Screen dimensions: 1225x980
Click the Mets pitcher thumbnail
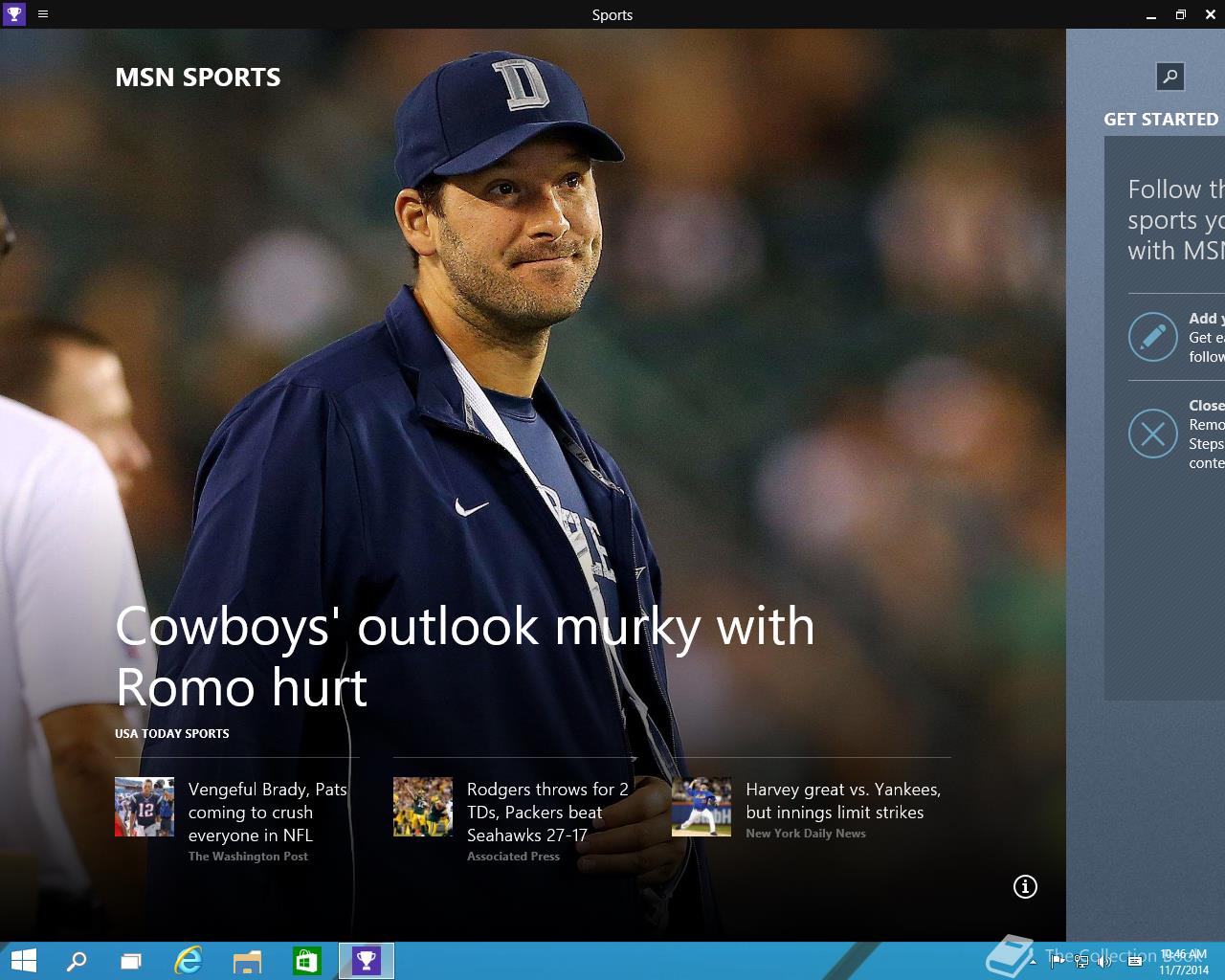point(702,807)
